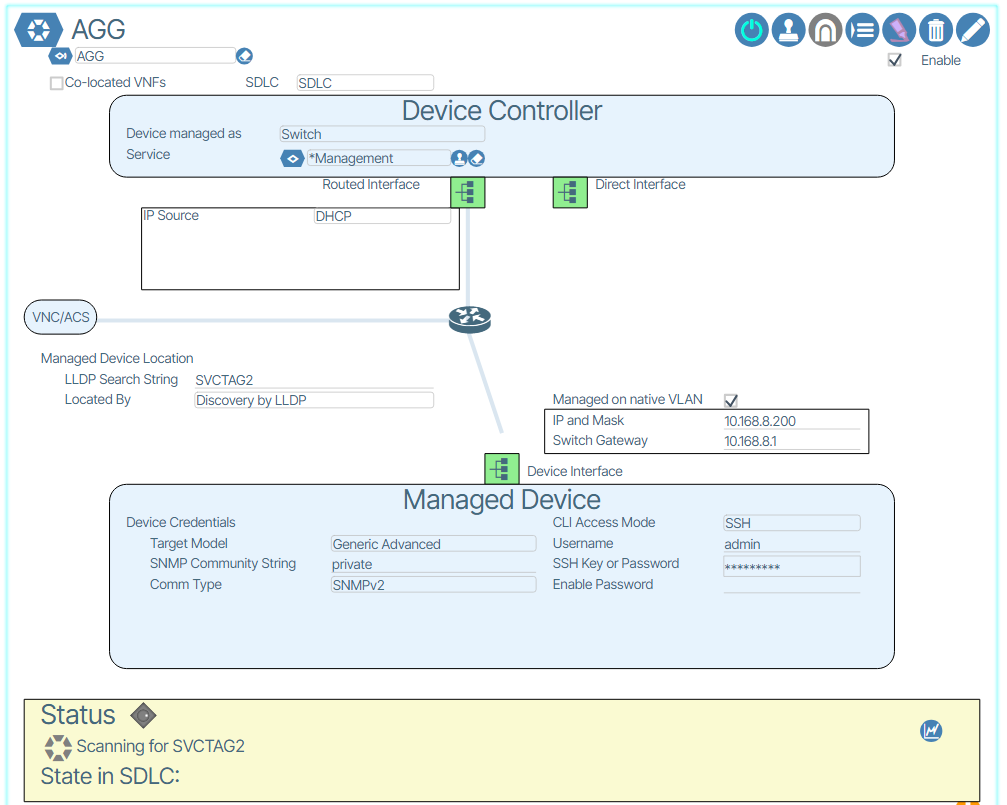The width and height of the screenshot is (1007, 805).
Task: Click the pencil edit icon
Action: coord(973,30)
